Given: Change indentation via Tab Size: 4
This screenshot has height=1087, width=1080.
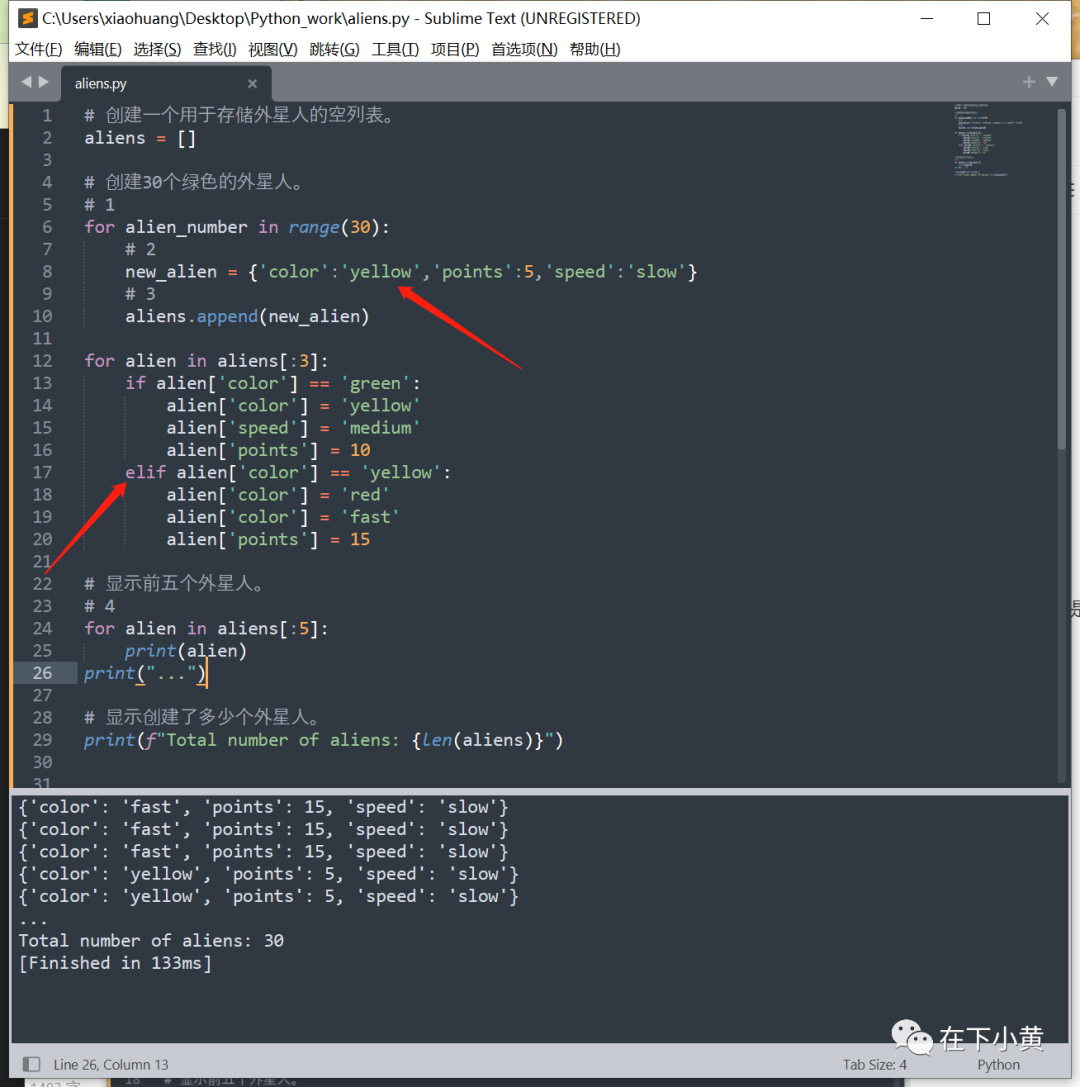Looking at the screenshot, I should click(x=874, y=1064).
